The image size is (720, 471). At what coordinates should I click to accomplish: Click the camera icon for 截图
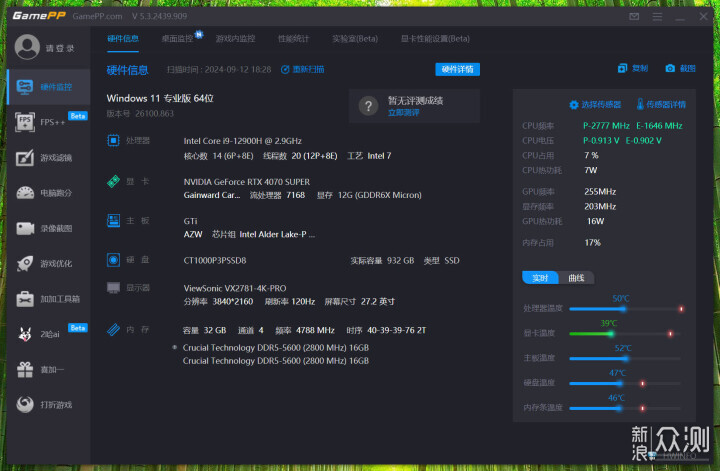point(670,68)
